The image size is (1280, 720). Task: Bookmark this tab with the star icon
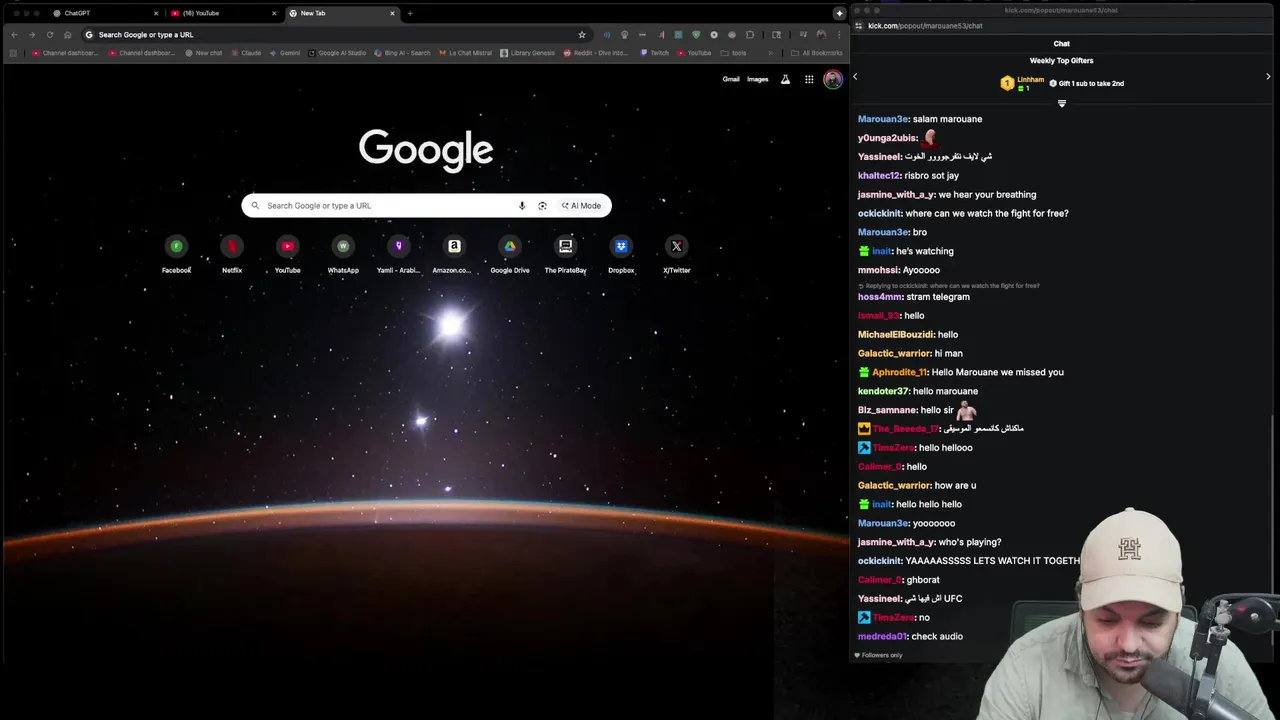pyautogui.click(x=582, y=35)
